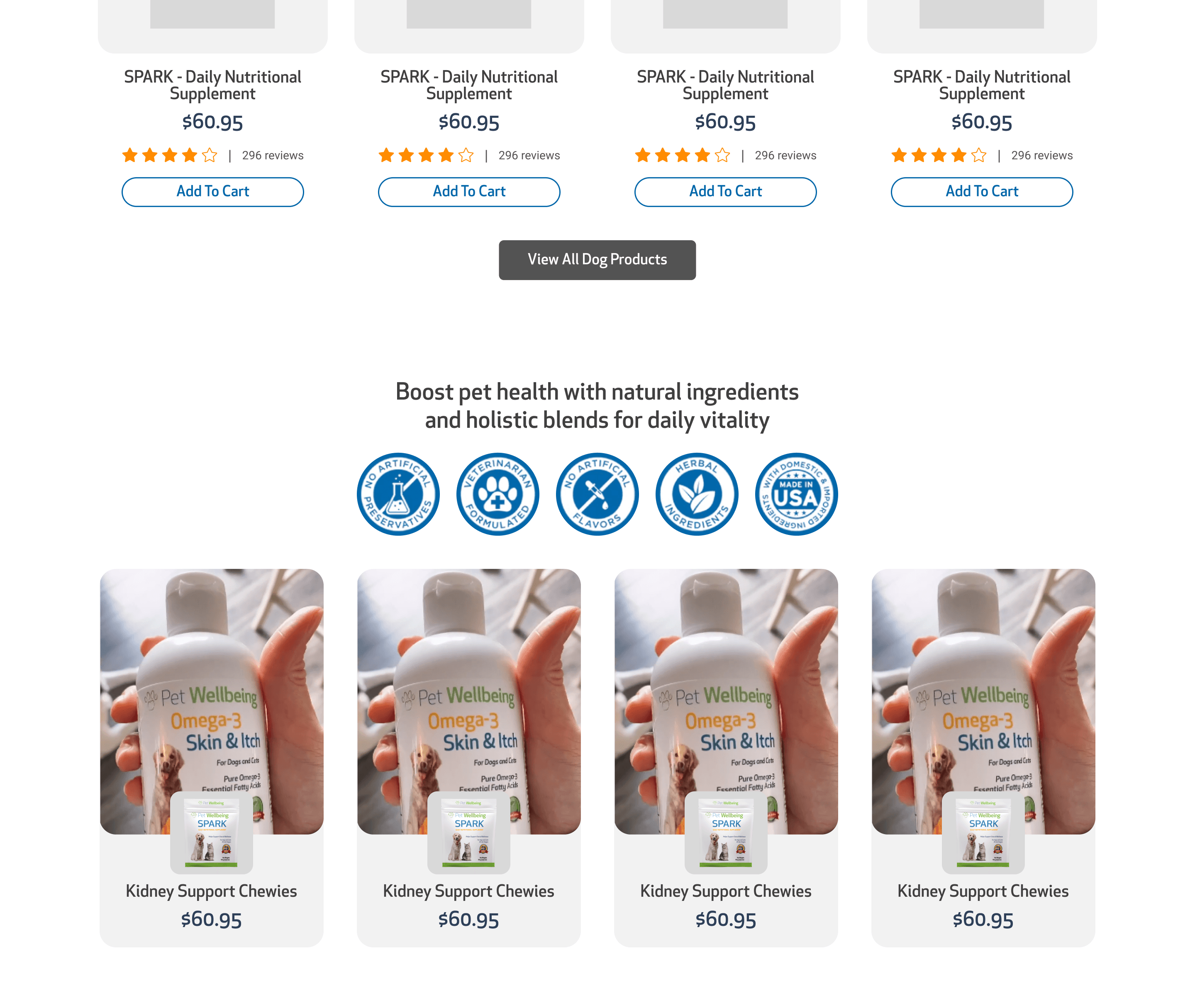Click the Herbal Ingredients leaf badge

click(x=696, y=494)
